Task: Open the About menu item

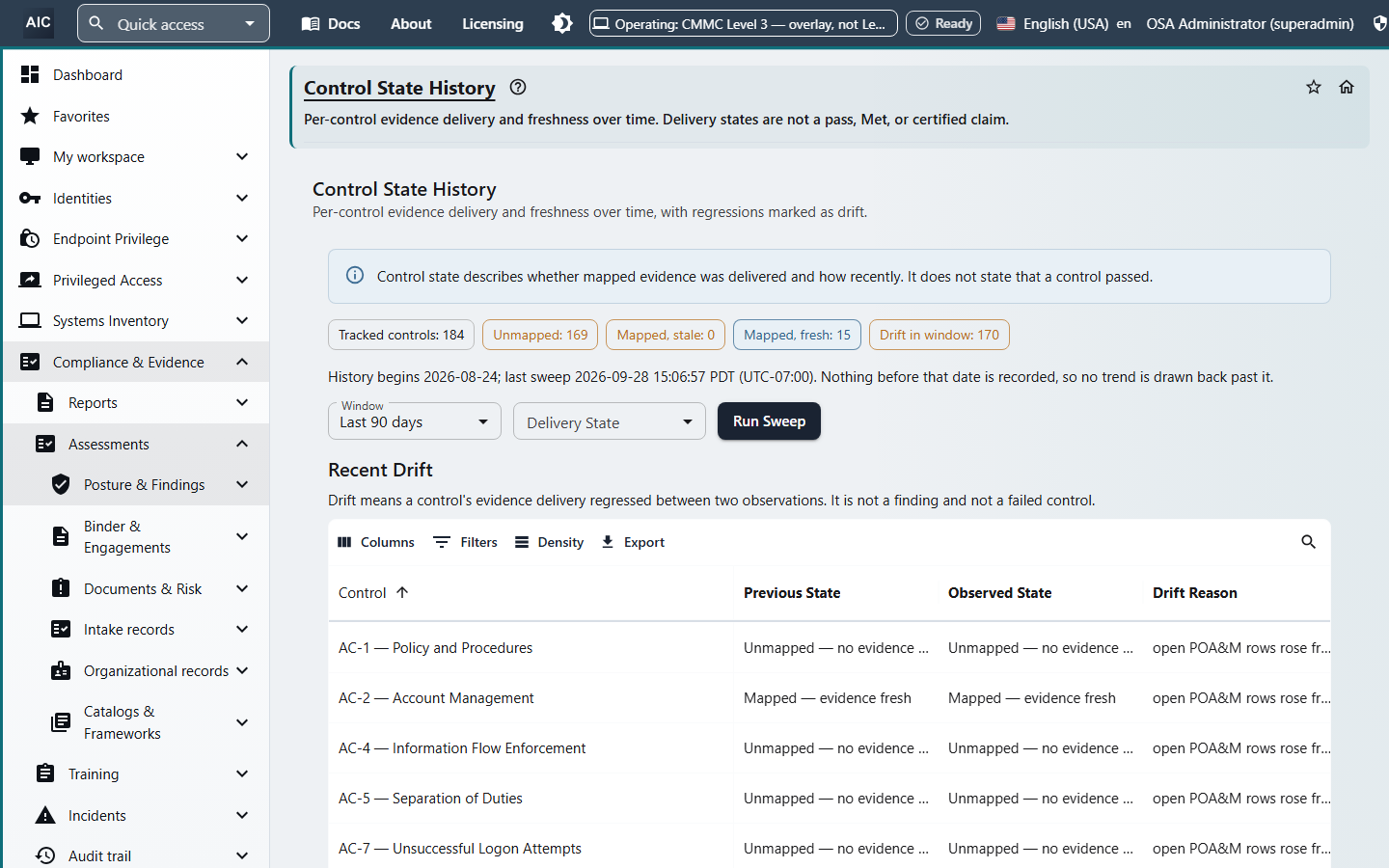Action: click(x=411, y=24)
